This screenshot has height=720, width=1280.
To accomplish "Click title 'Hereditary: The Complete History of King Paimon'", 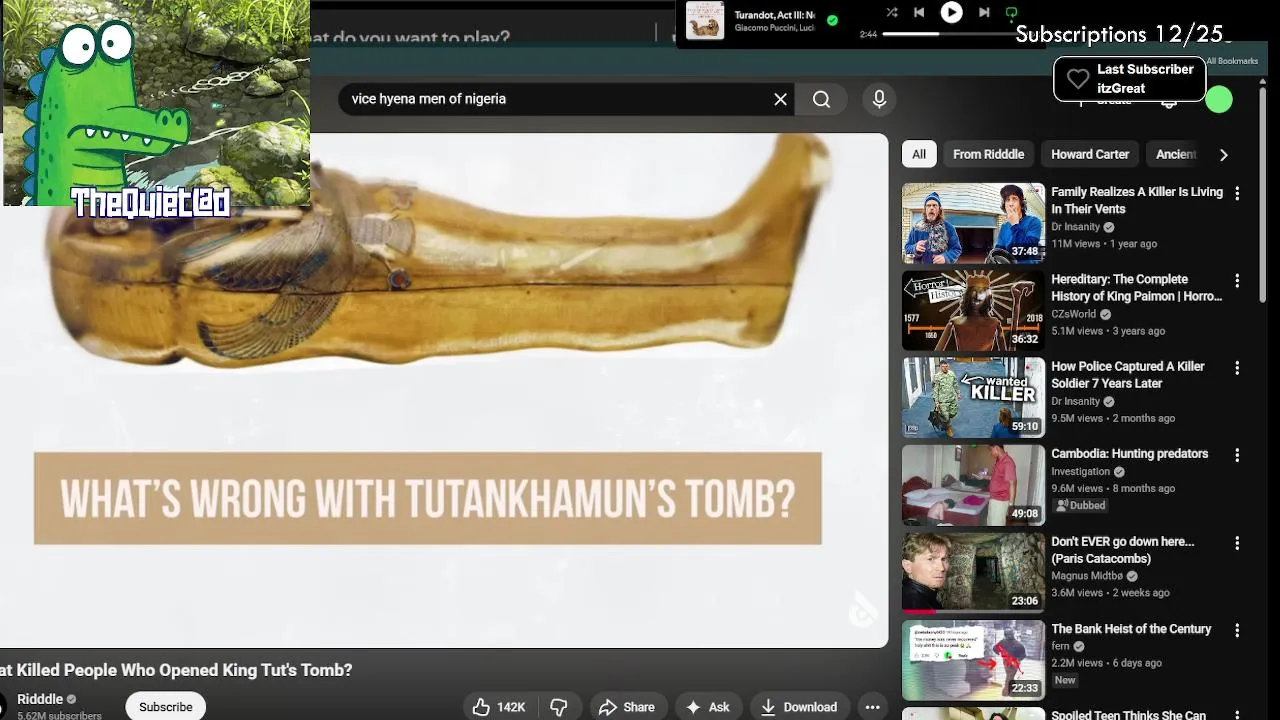I will click(1136, 288).
